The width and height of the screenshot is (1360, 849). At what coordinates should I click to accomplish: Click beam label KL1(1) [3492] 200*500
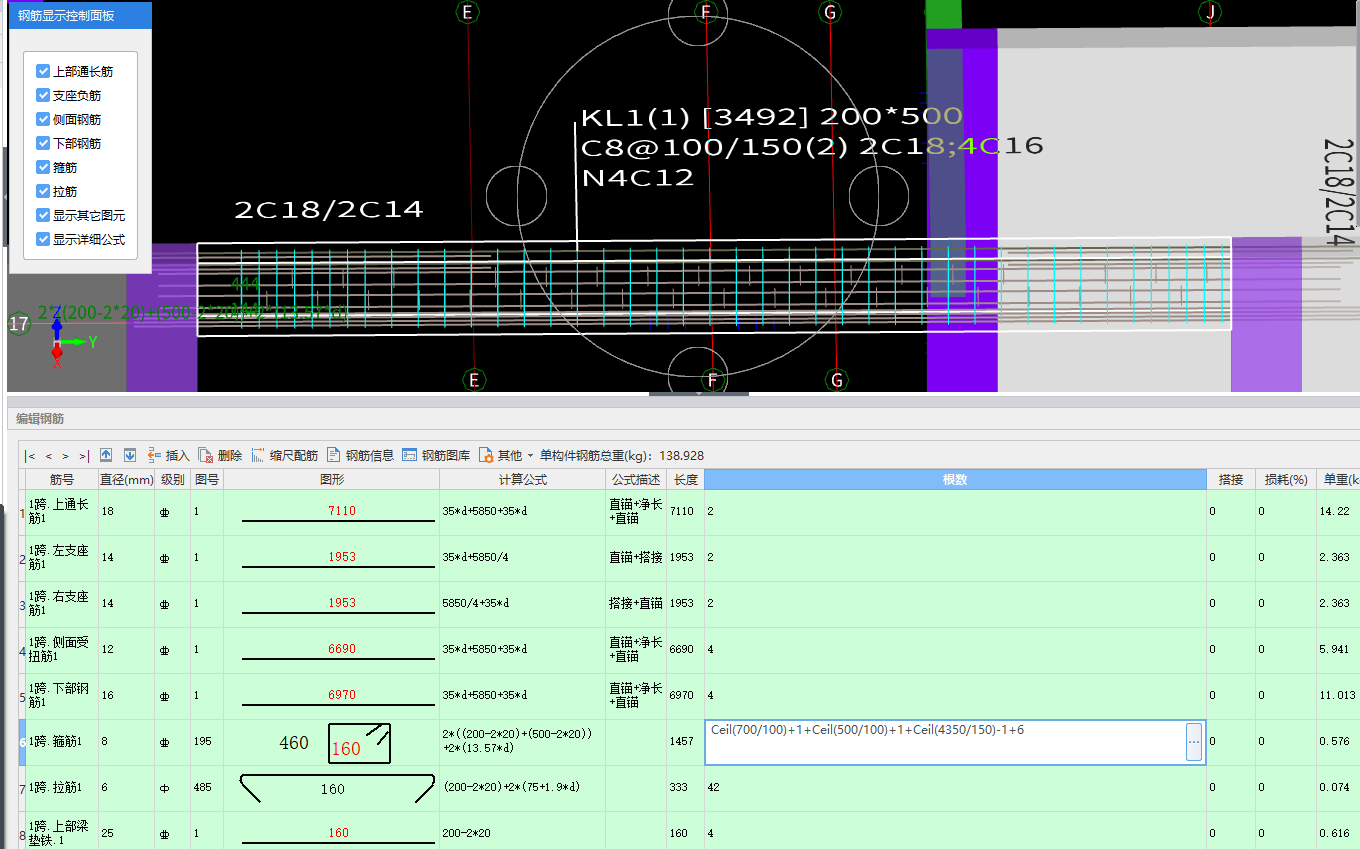pos(771,117)
